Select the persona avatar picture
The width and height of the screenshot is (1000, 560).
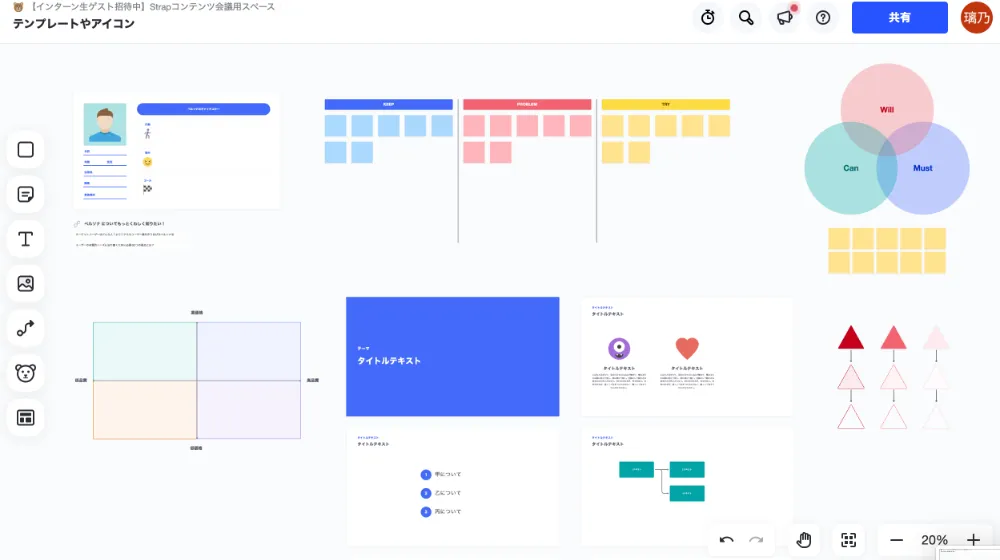[105, 124]
